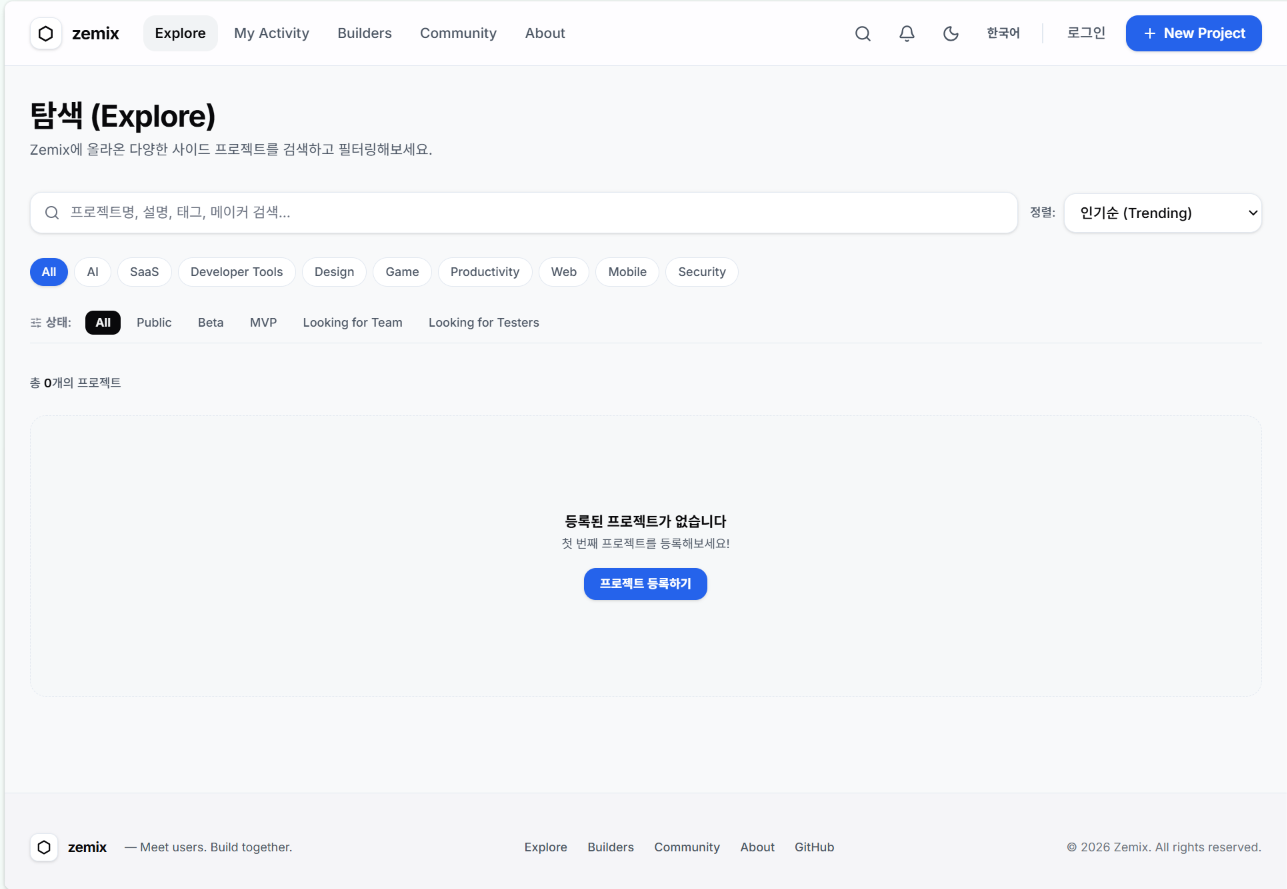Click the 프로젝트 등록하기 button
The image size is (1287, 889).
pos(645,584)
